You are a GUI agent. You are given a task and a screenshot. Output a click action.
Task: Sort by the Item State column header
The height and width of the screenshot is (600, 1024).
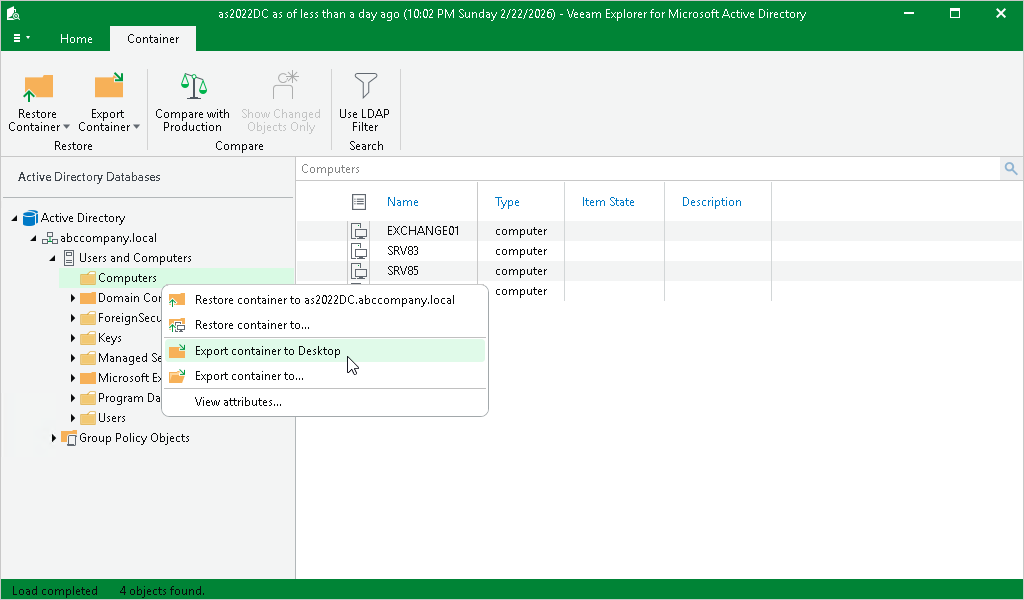click(608, 202)
